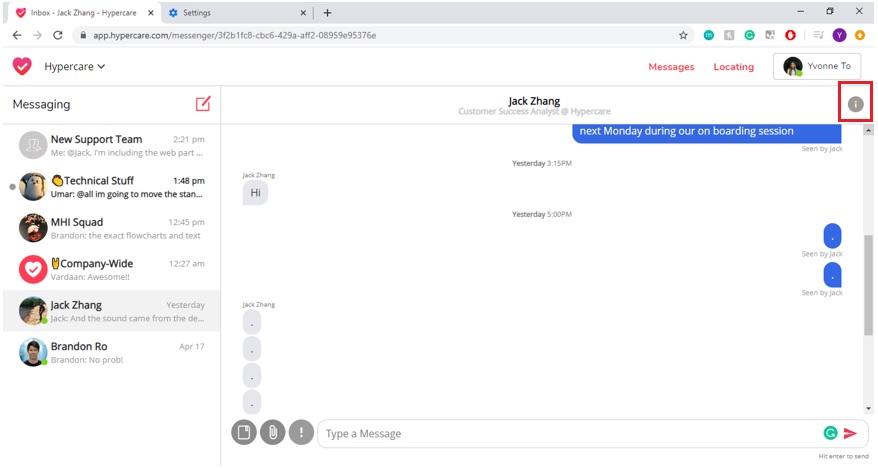
Task: Click the teal m browser extension
Action: [x=708, y=35]
